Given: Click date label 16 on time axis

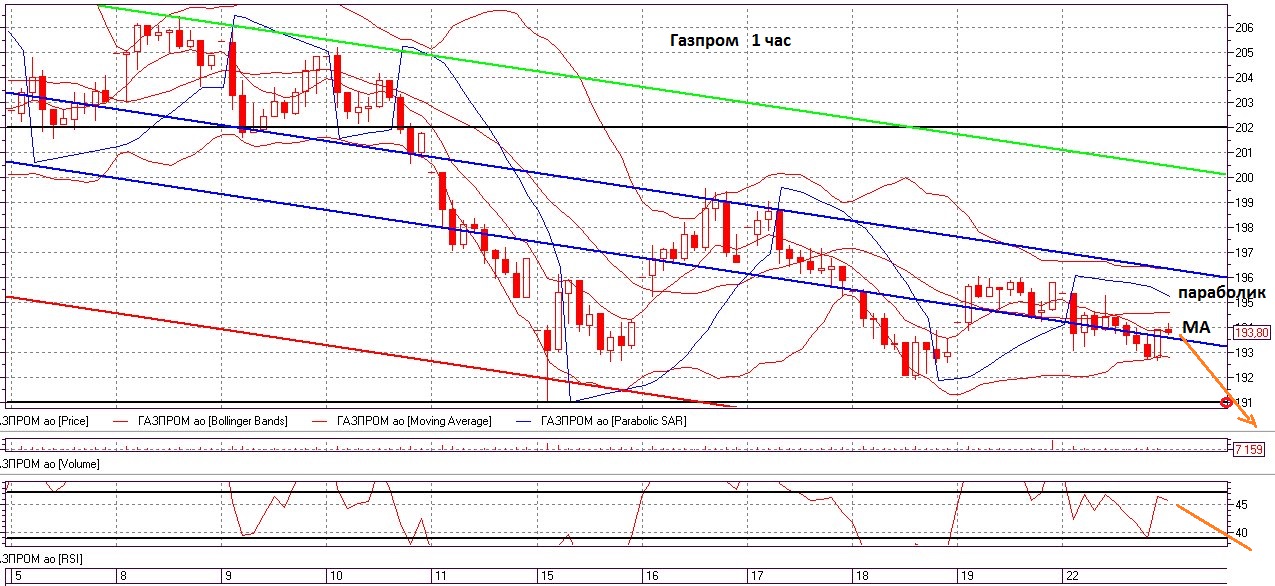Looking at the screenshot, I should pyautogui.click(x=651, y=577).
